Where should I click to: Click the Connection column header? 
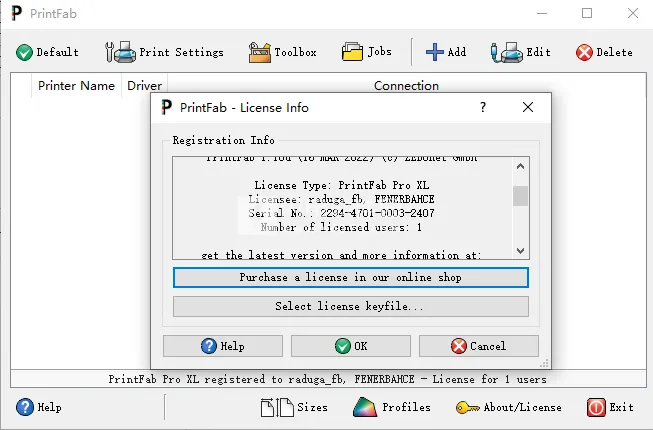[406, 85]
